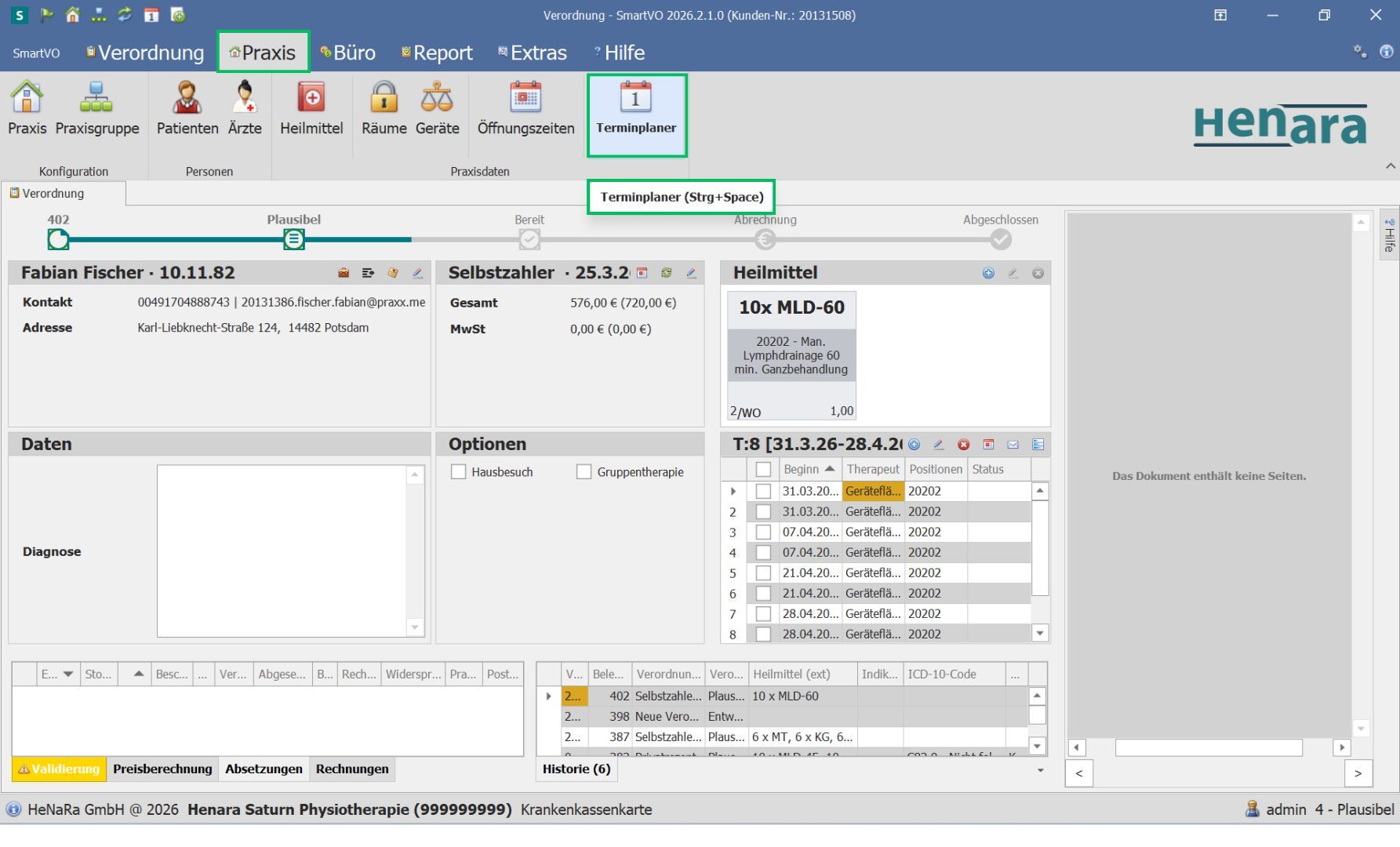
Task: Click the envelope icon in appointments header
Action: coord(1013,445)
